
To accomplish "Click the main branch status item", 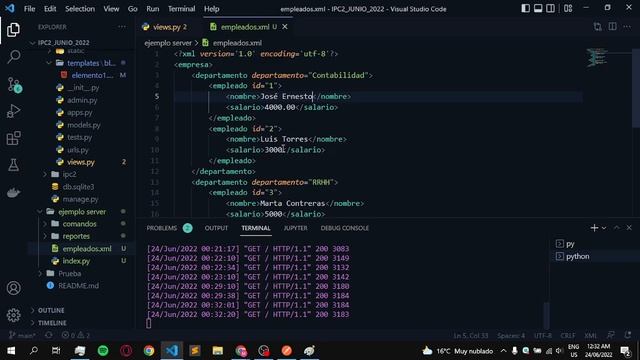I will 22,336.
